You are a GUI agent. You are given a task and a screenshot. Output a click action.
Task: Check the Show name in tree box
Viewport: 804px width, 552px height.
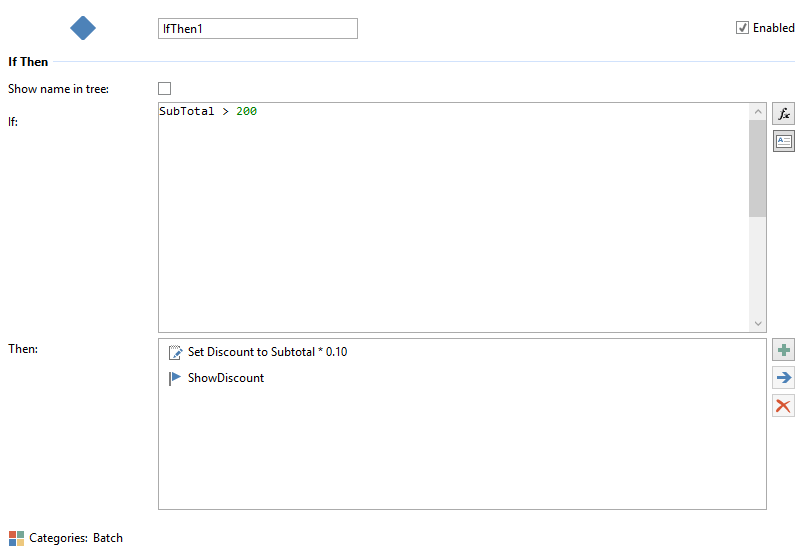165,89
